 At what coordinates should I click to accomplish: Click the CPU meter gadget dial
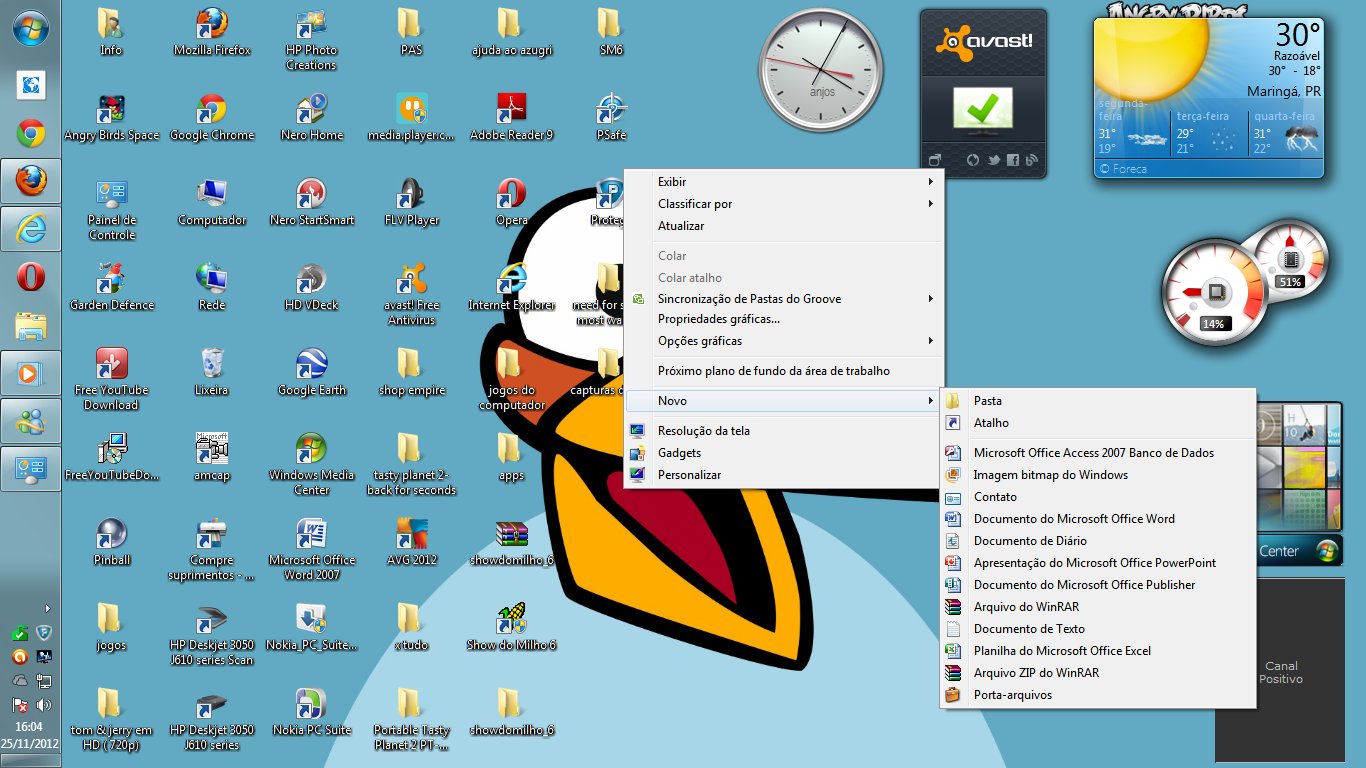click(1215, 292)
